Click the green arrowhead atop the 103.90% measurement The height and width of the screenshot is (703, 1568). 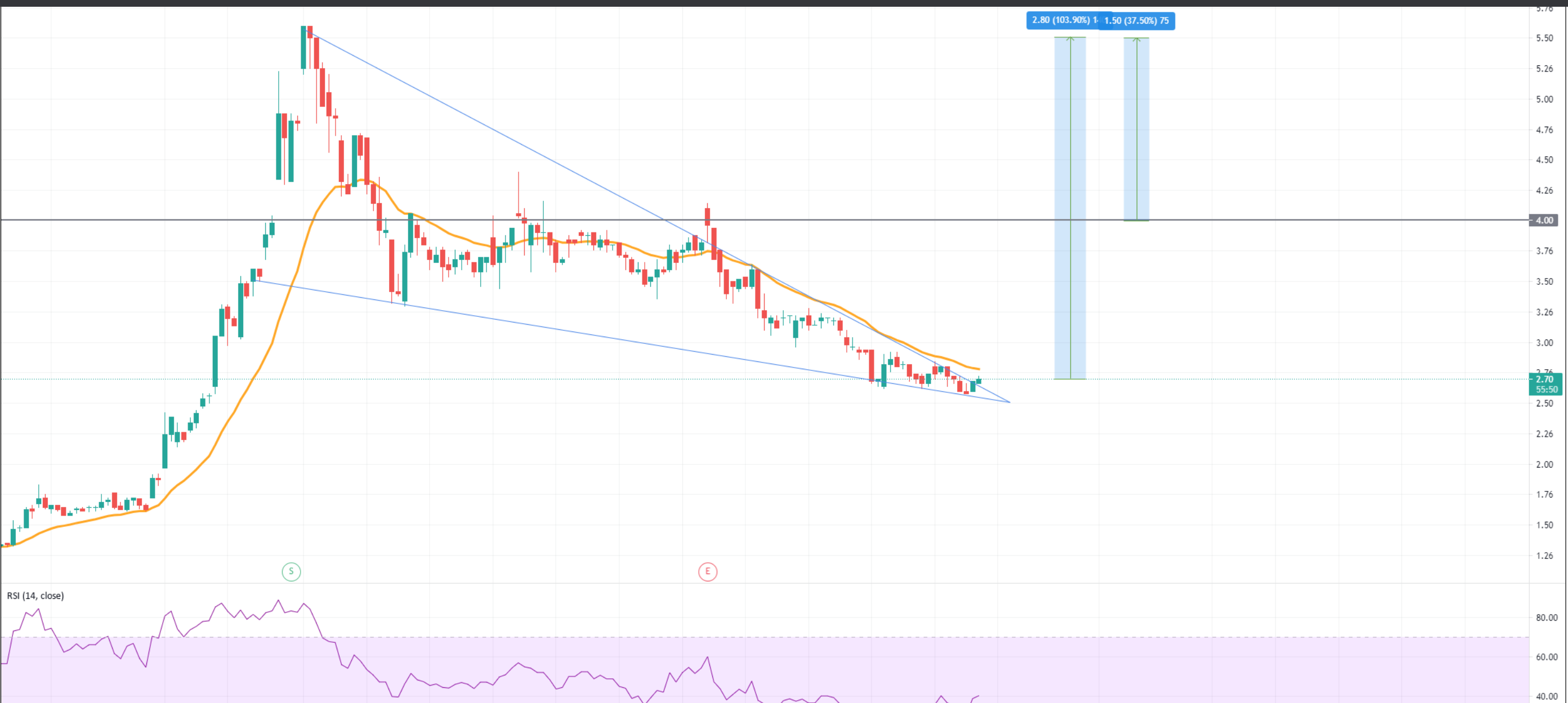tap(1070, 39)
